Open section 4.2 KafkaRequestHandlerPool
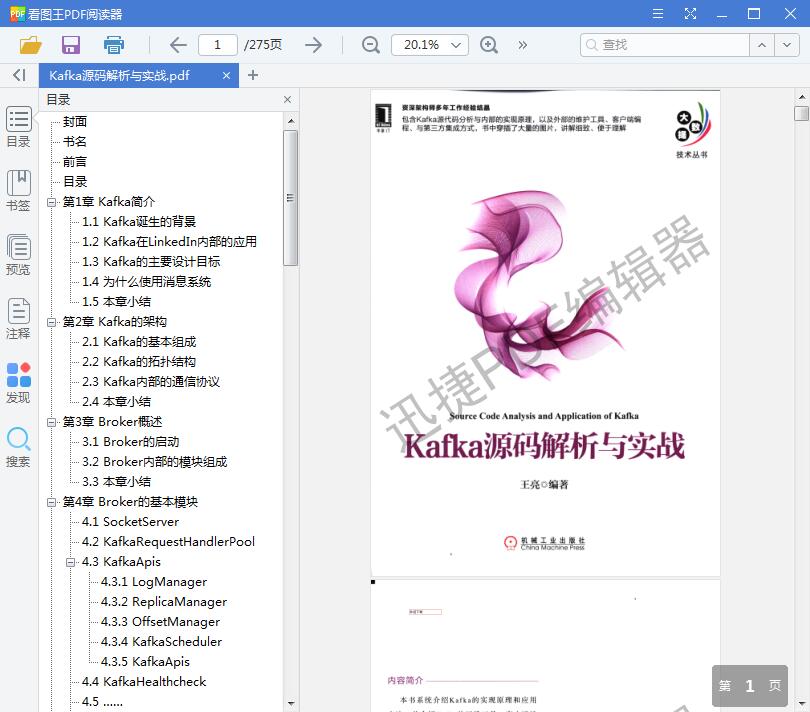Viewport: 810px width, 712px height. click(168, 542)
